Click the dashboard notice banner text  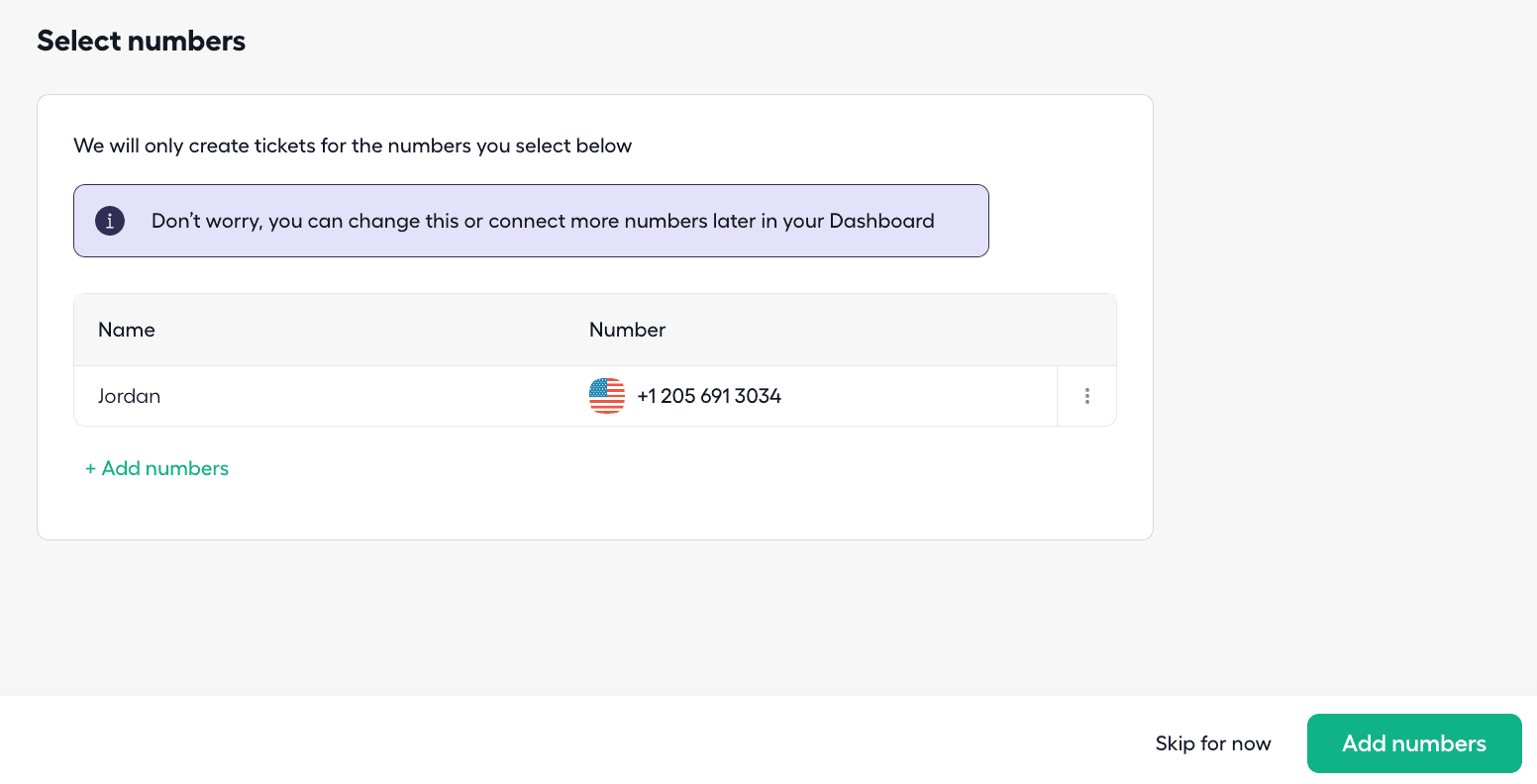(543, 221)
